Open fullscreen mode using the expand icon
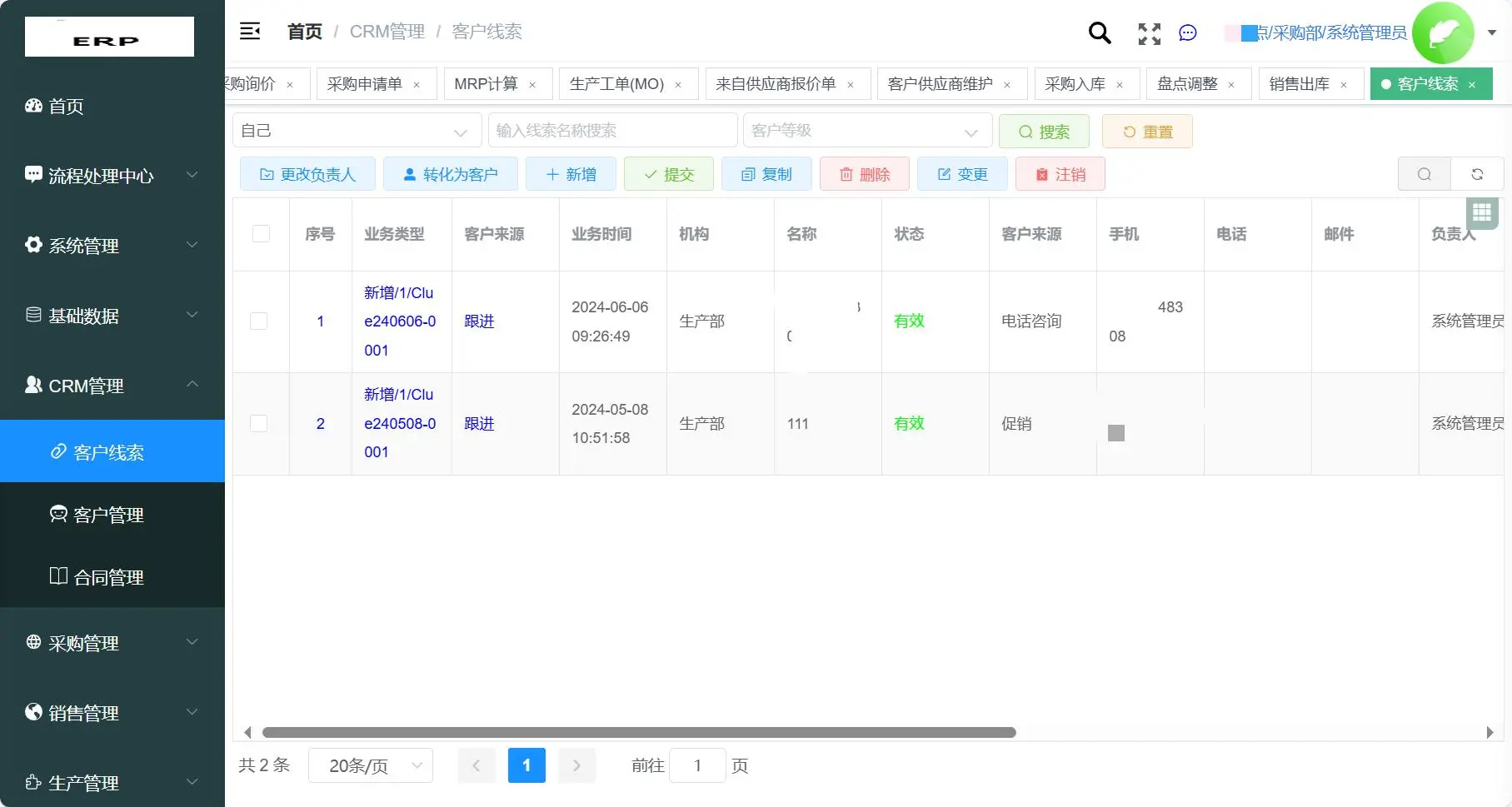Viewport: 1512px width, 807px height. (x=1149, y=33)
